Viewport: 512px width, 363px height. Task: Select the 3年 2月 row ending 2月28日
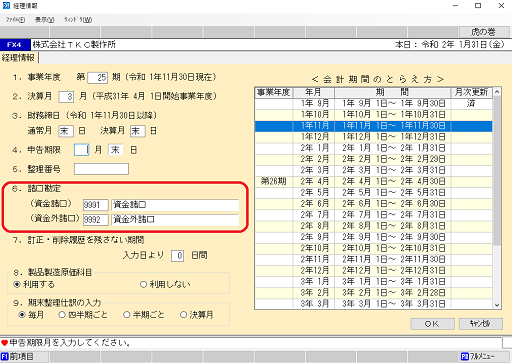[374, 293]
